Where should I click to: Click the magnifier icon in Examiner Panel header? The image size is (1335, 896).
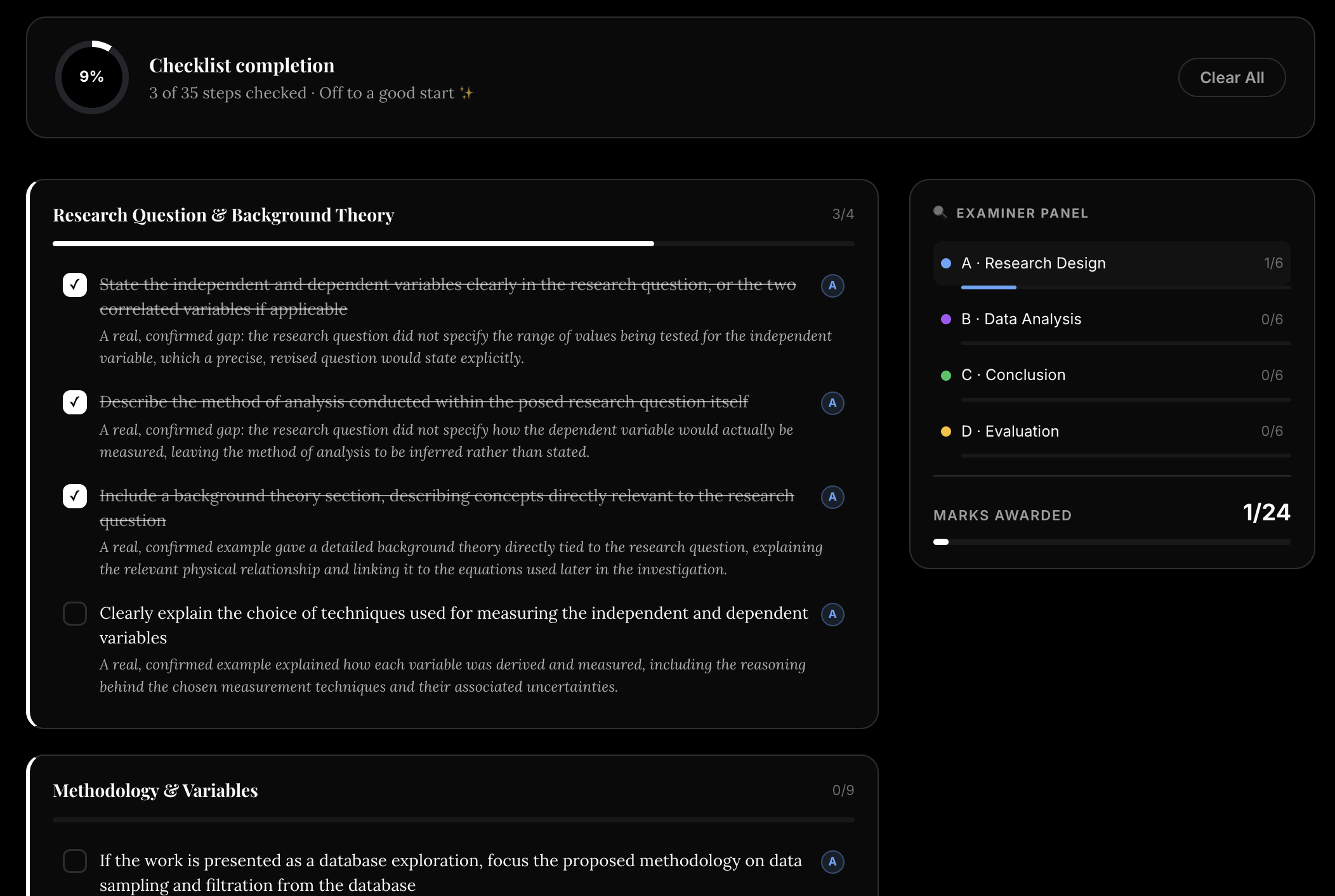(x=940, y=213)
